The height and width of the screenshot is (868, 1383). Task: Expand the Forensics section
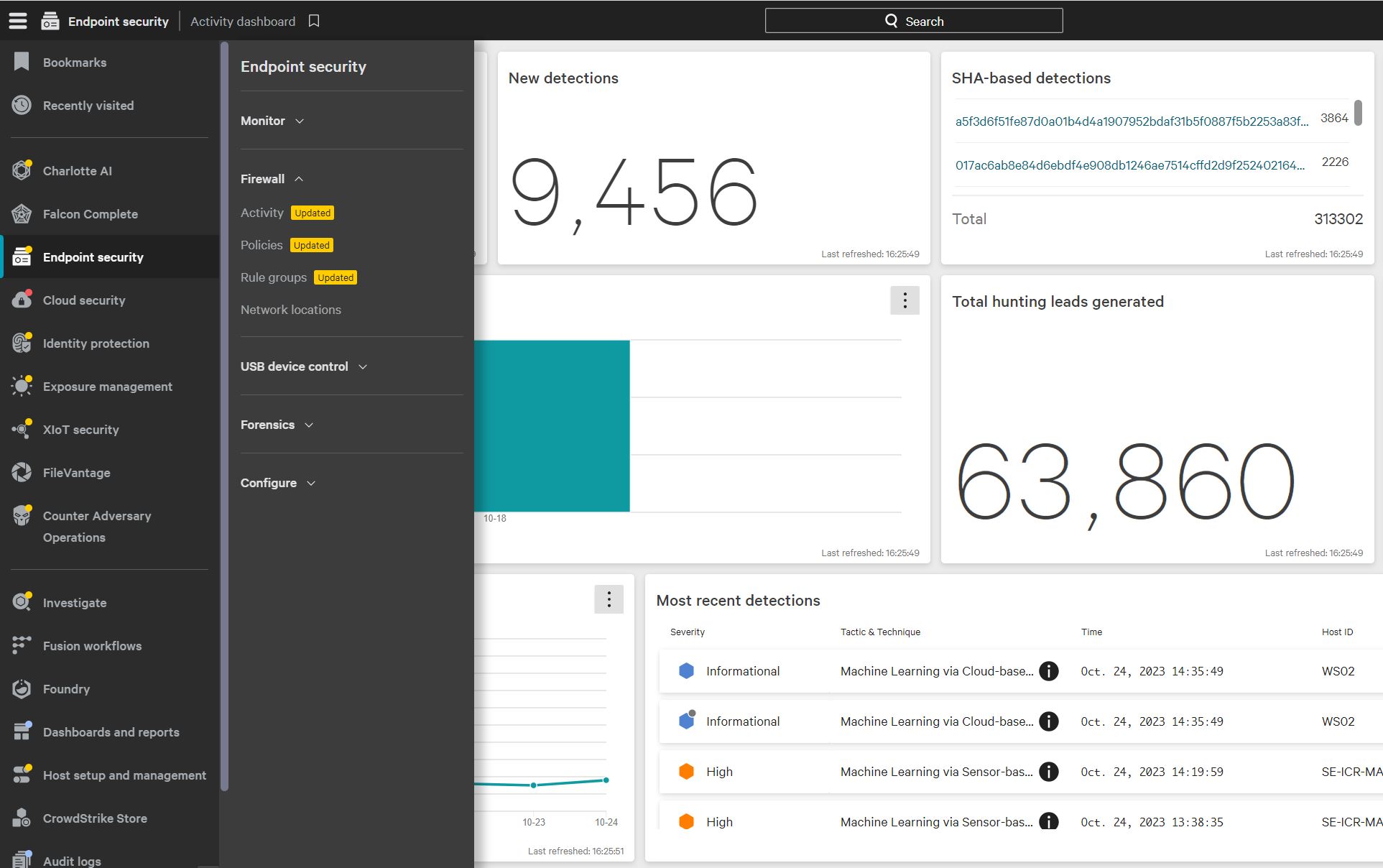click(277, 425)
